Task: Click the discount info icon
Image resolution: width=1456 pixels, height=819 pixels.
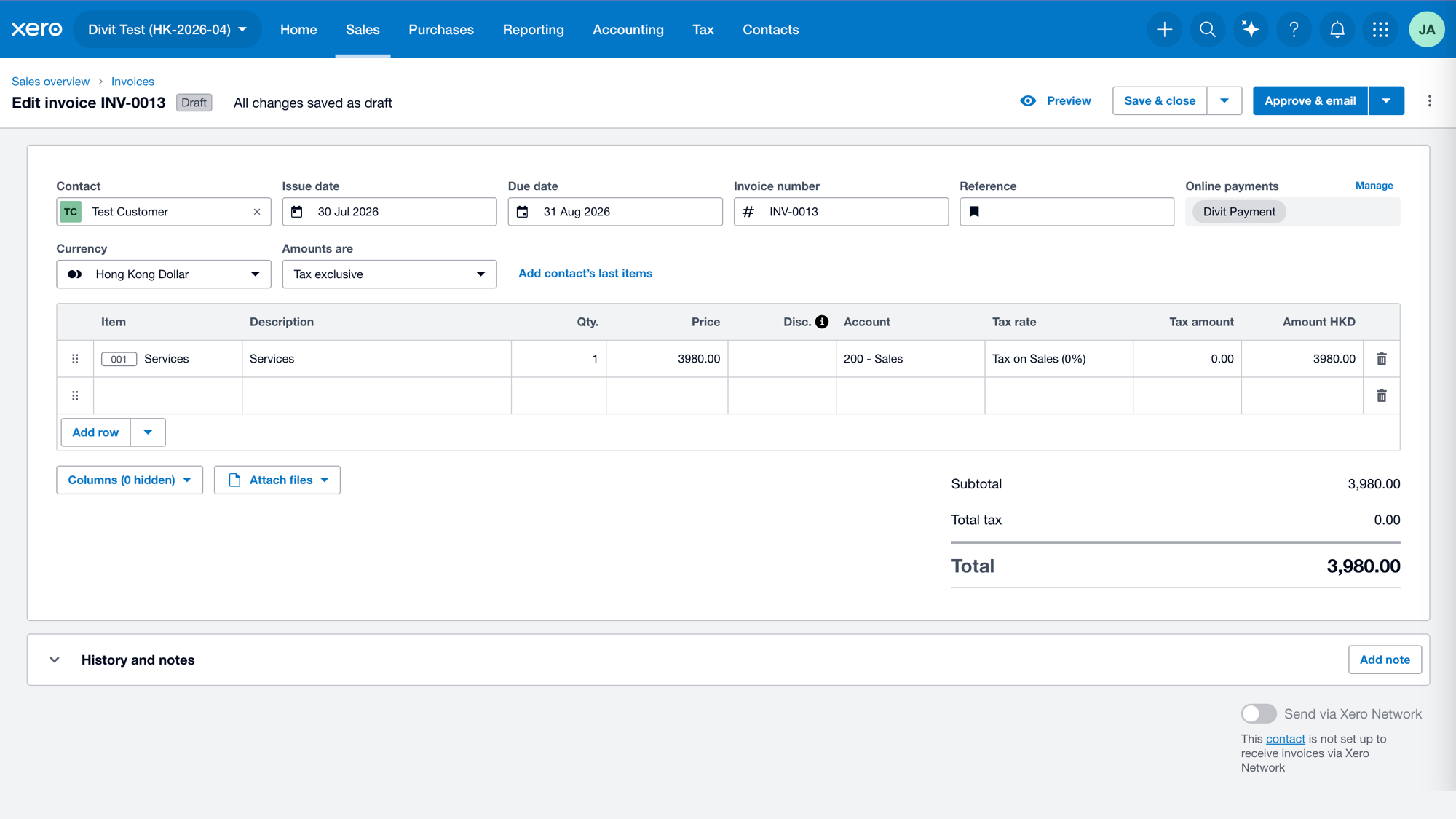Action: click(822, 322)
